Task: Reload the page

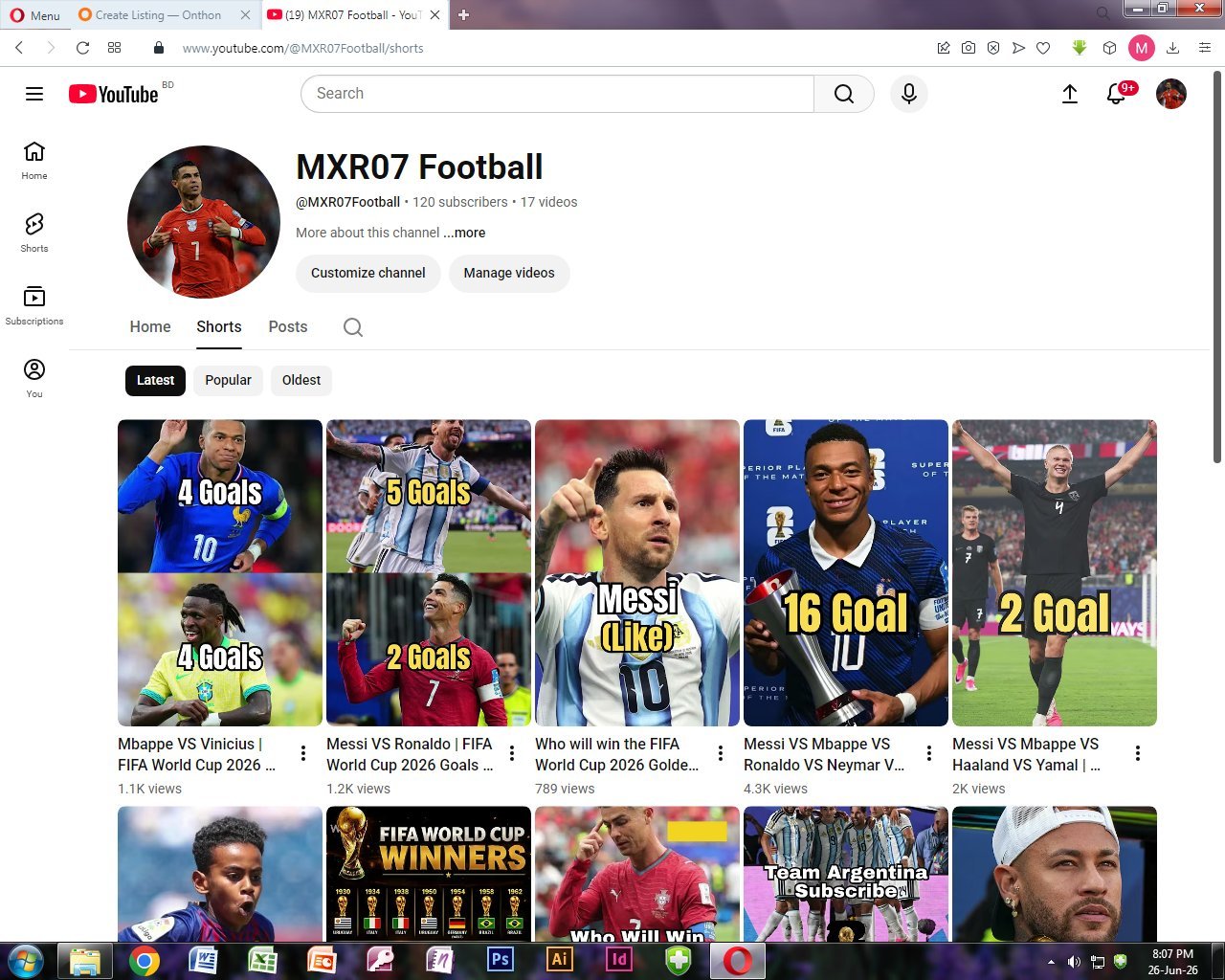Action: point(82,48)
